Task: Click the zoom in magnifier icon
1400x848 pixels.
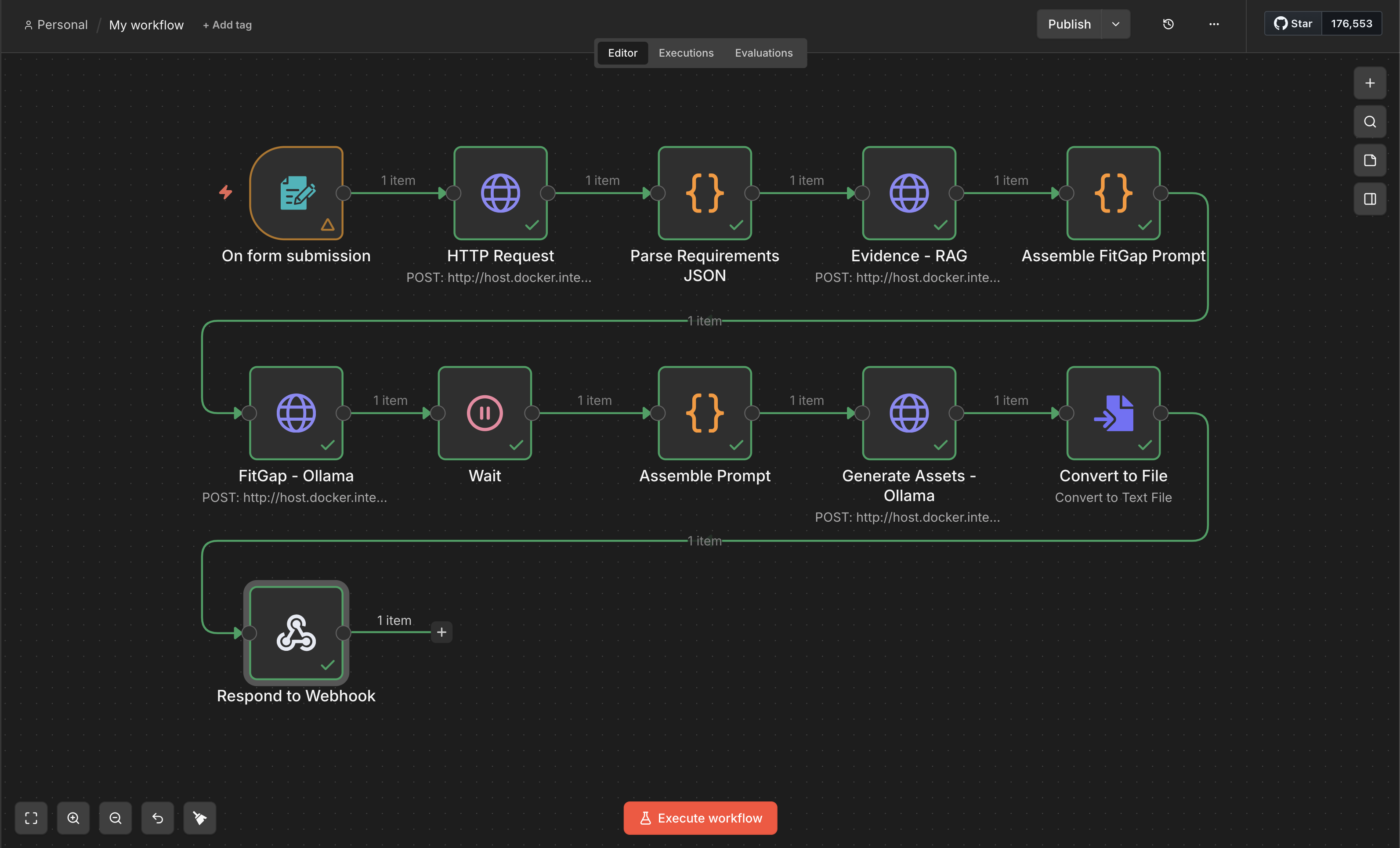Action: [73, 818]
